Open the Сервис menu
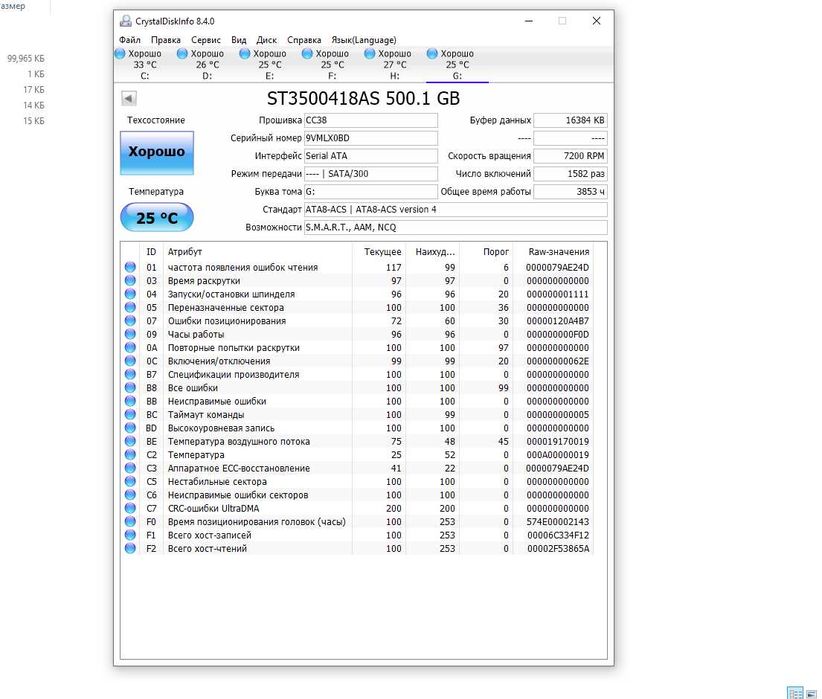 coord(206,40)
